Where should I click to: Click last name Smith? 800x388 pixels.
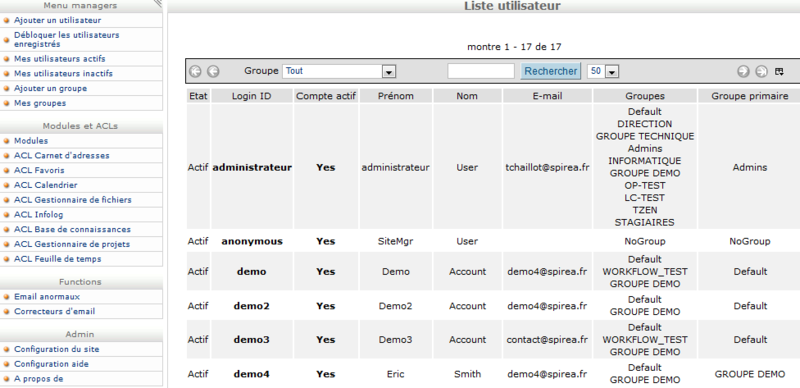pos(467,374)
